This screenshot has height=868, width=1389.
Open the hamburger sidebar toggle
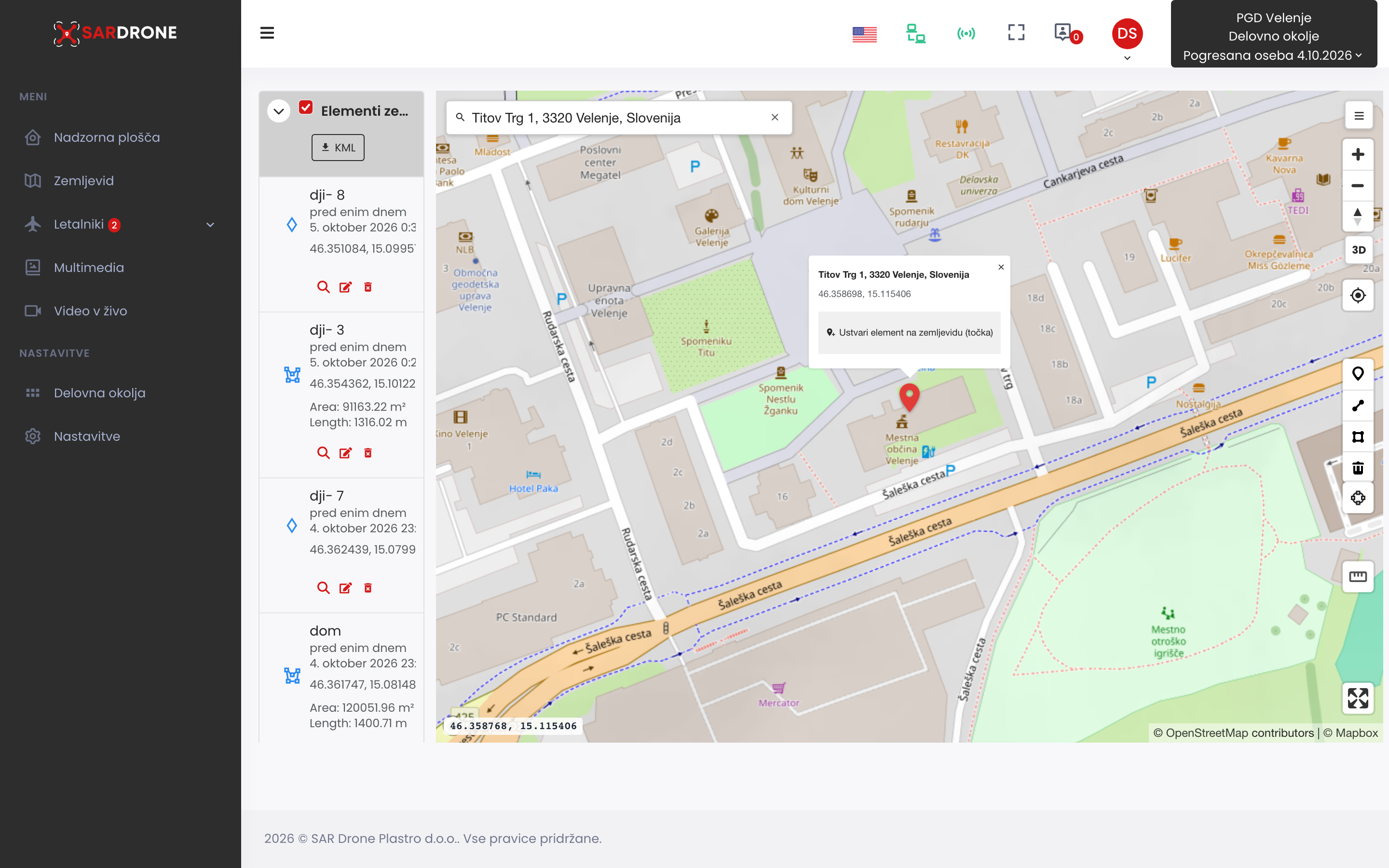coord(267,33)
